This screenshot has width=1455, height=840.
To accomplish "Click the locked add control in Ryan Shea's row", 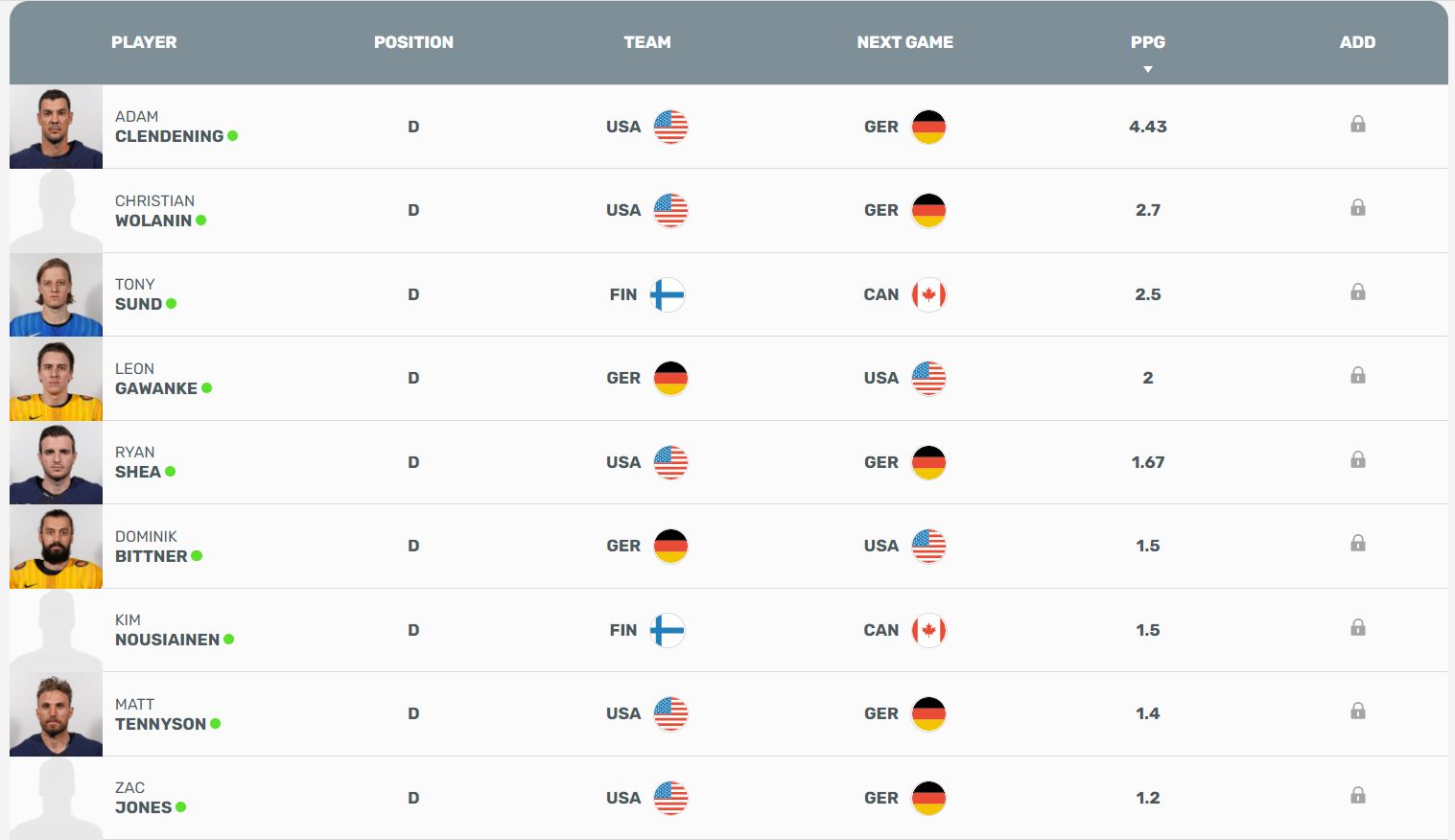I will [x=1358, y=459].
